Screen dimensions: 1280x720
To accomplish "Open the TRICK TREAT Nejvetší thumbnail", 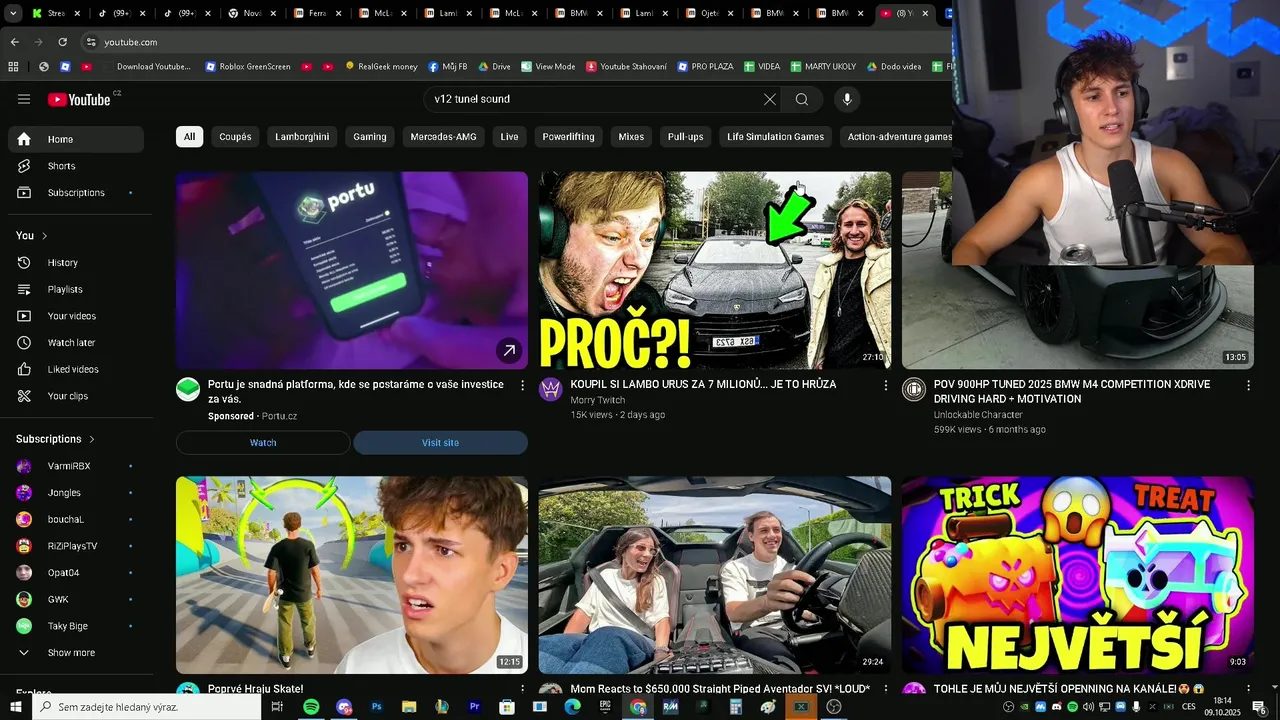I will click(x=1078, y=575).
